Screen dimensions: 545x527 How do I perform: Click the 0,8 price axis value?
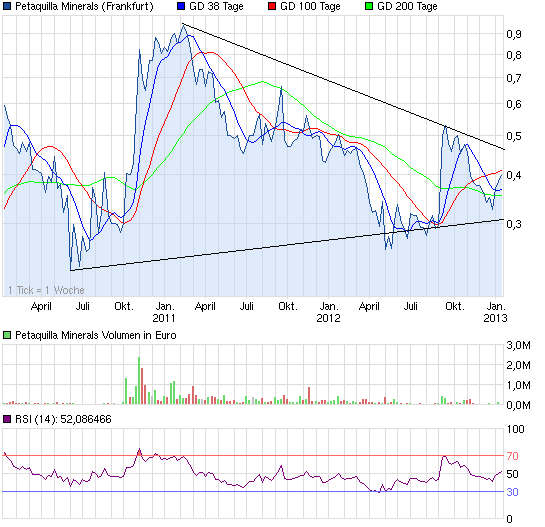click(x=514, y=55)
